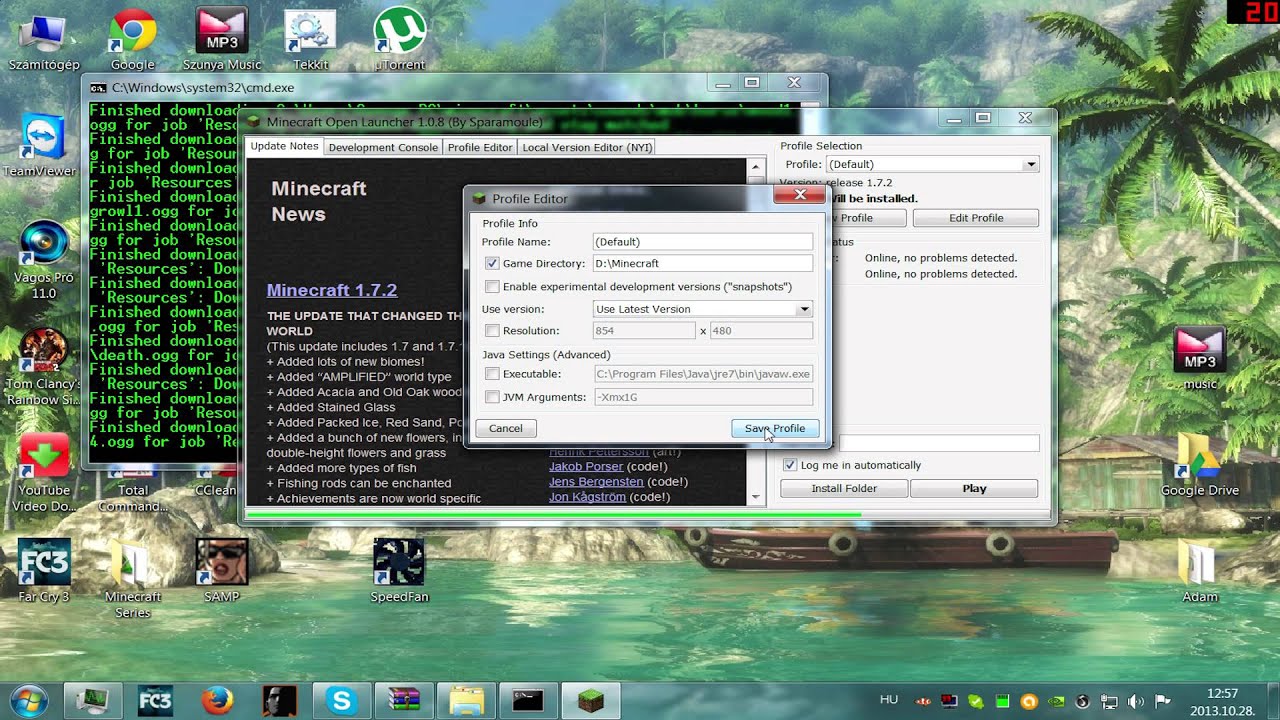Screen dimensions: 1280x720
Task: Click Cancel in Profile Editor dialog
Action: pyautogui.click(x=505, y=428)
